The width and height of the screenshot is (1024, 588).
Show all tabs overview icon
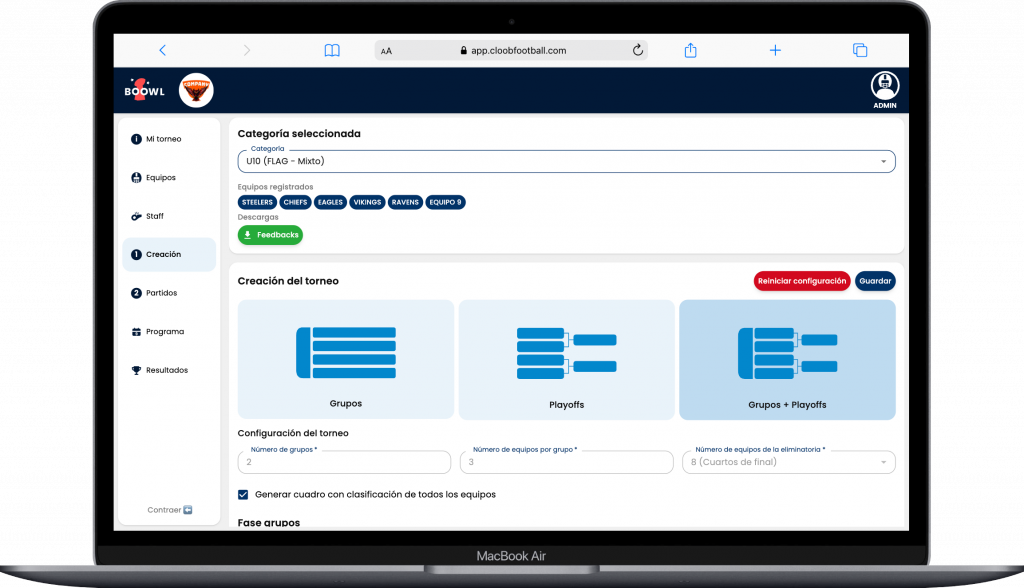[x=859, y=51]
